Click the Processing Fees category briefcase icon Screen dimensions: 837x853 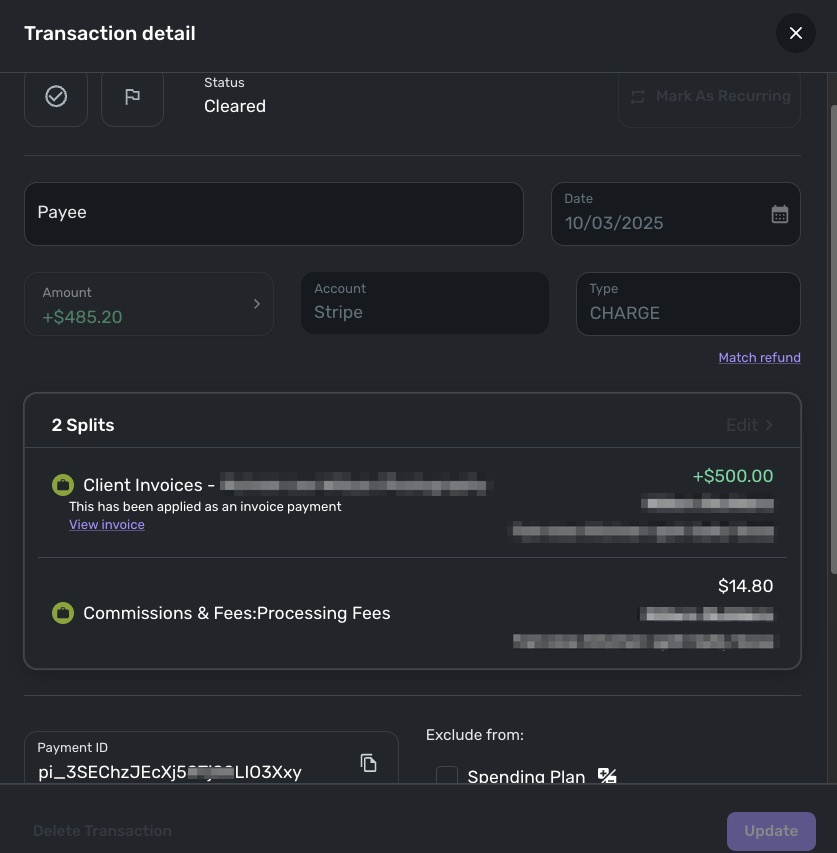pyautogui.click(x=63, y=613)
